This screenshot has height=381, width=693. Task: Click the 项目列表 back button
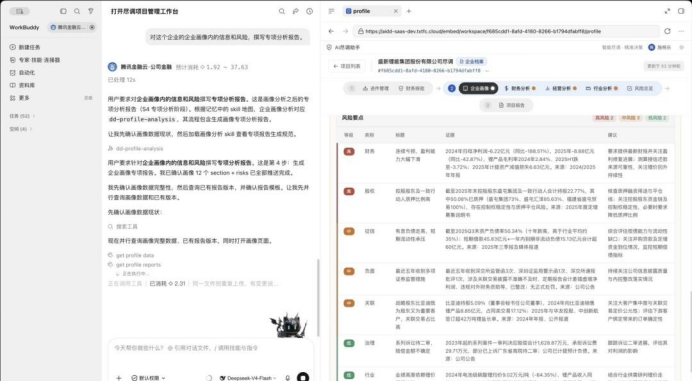pos(347,66)
